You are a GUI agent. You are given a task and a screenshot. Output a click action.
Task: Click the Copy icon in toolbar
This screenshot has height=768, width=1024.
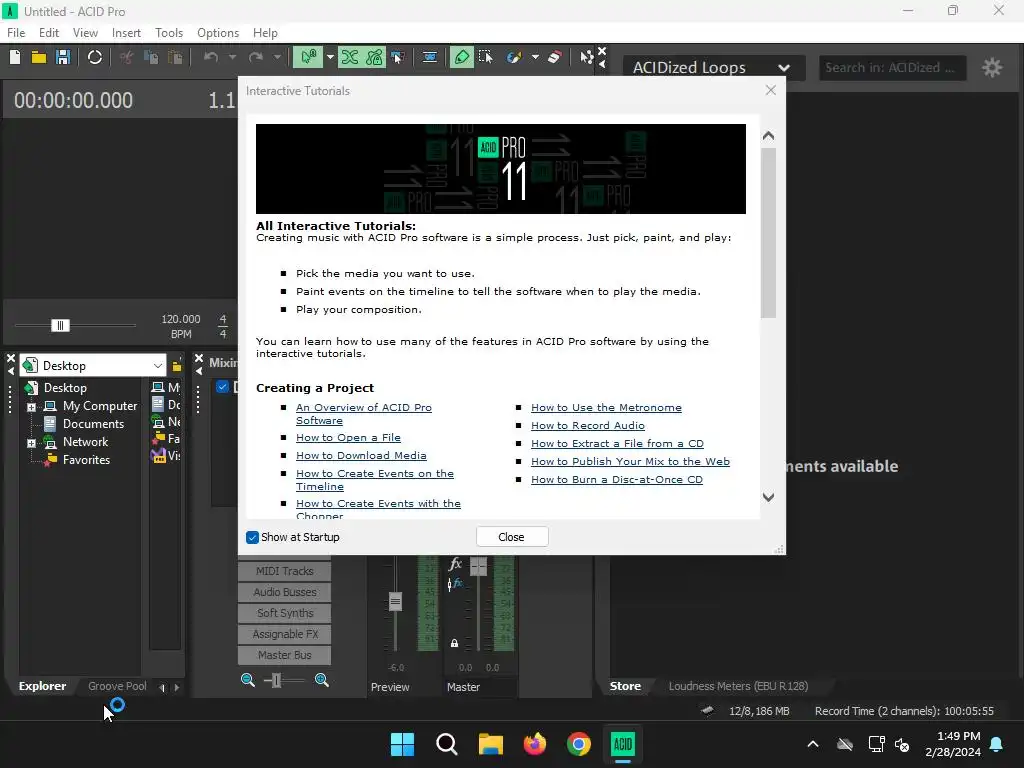(x=151, y=57)
